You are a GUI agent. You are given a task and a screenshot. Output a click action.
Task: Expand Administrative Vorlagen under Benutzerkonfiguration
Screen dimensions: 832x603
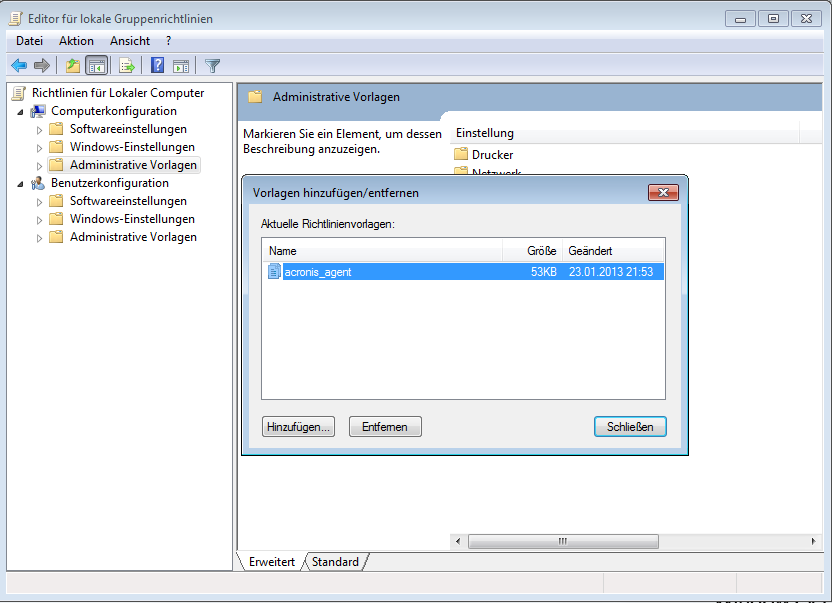(39, 238)
